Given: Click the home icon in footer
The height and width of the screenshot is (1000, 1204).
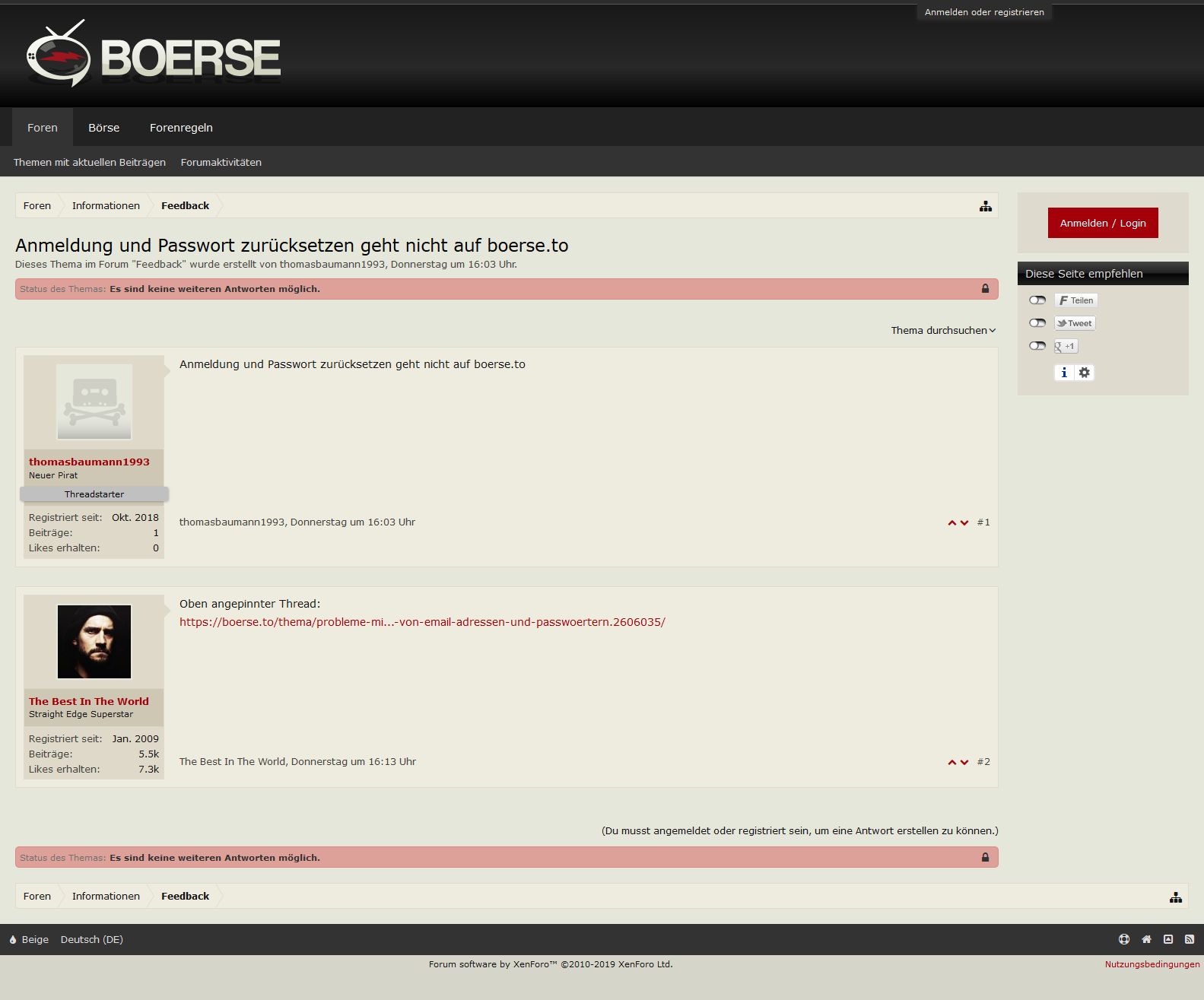Looking at the screenshot, I should click(1146, 939).
